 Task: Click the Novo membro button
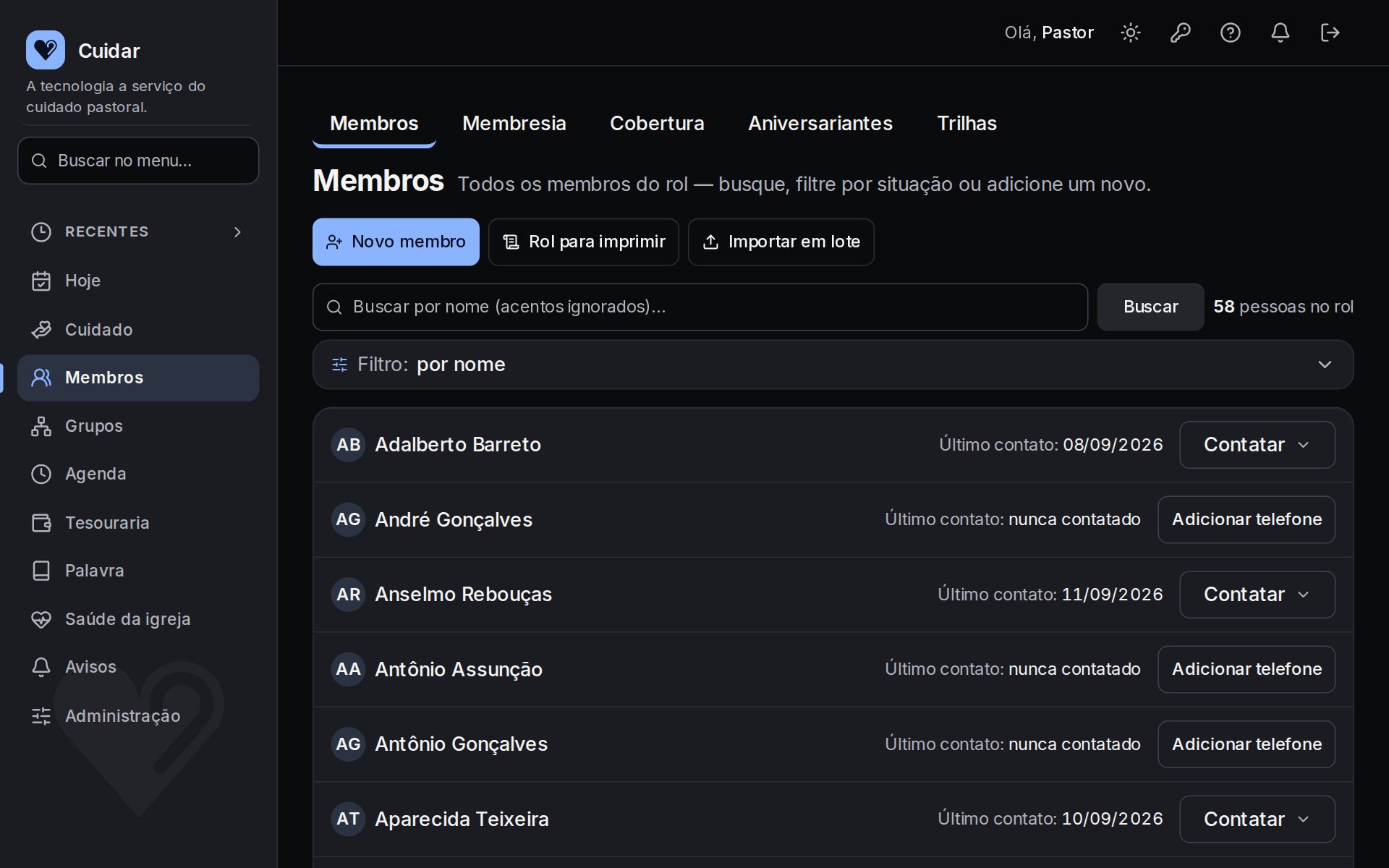(396, 242)
